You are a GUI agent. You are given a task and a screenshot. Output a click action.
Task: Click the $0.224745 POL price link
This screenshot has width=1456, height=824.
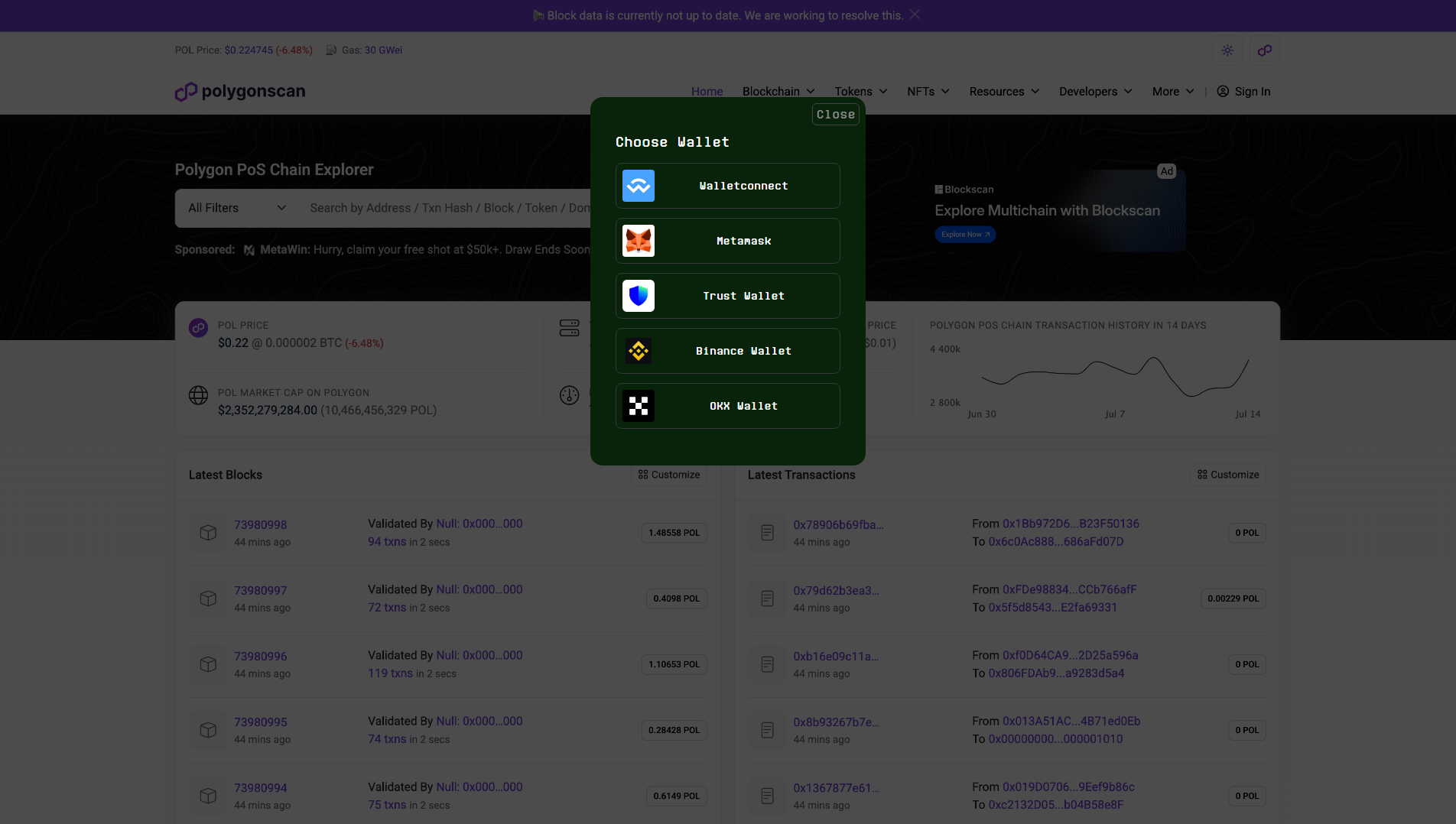coord(249,50)
